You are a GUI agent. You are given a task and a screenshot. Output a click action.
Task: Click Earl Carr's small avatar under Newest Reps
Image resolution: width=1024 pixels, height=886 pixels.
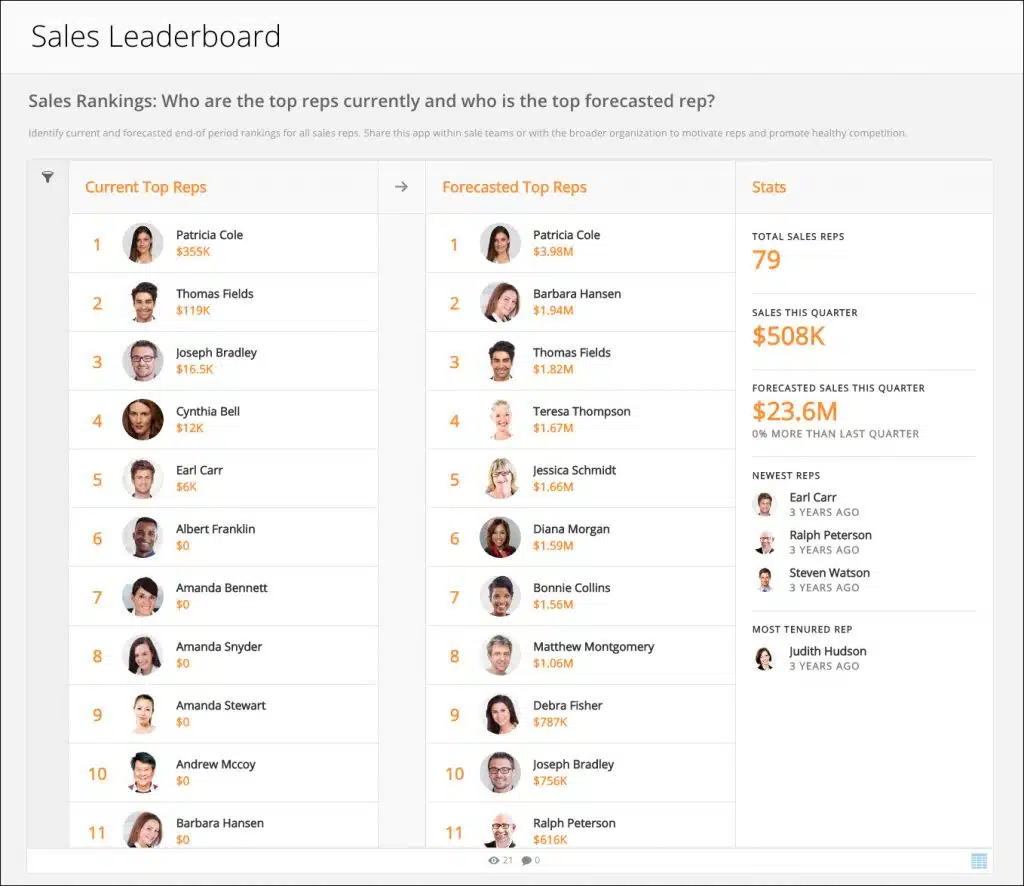[x=765, y=504]
